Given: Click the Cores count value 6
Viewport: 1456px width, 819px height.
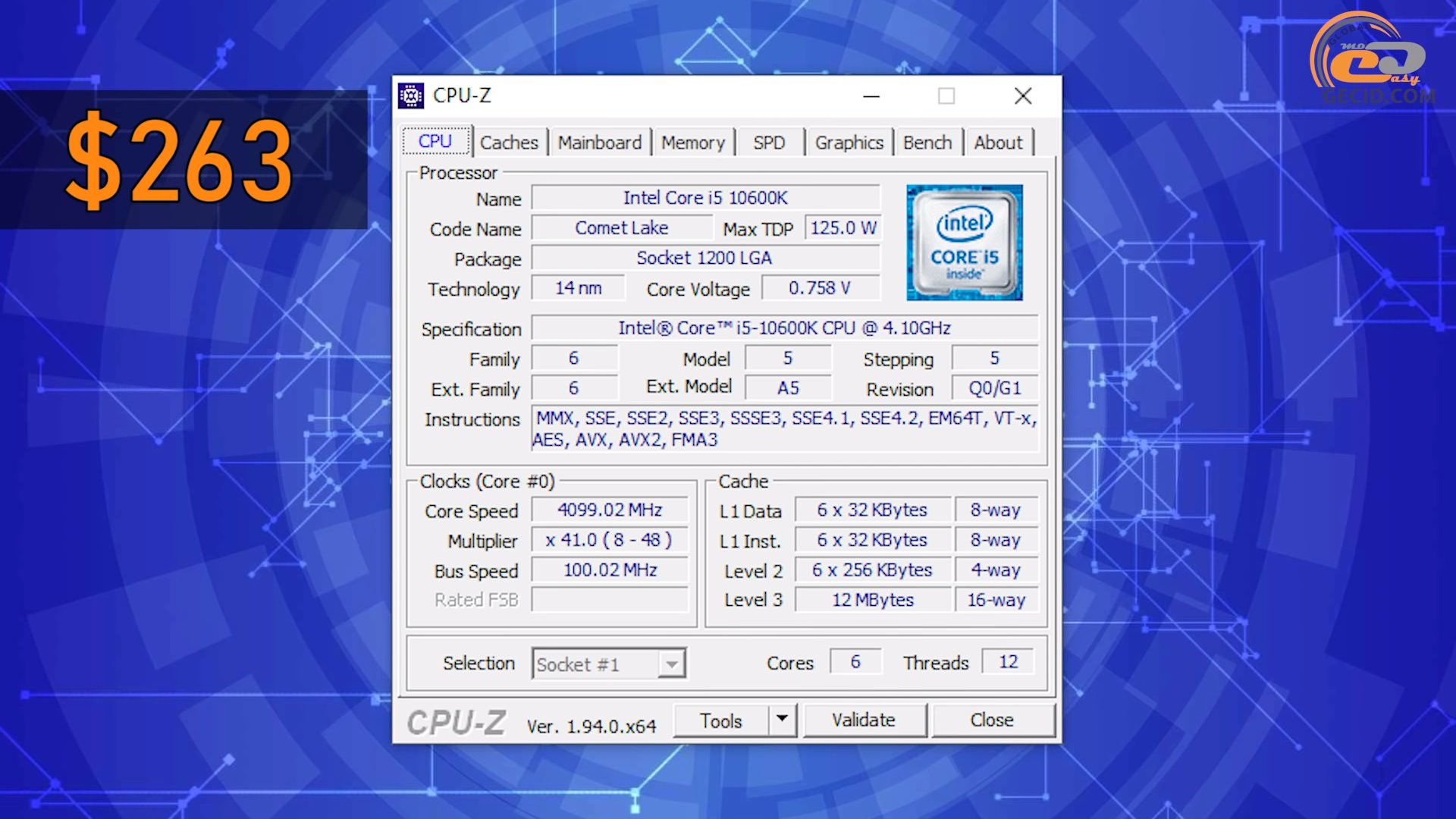Looking at the screenshot, I should point(855,662).
